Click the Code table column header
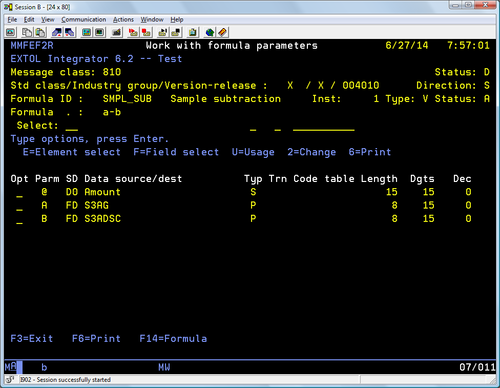This screenshot has height=388, width=500. (324, 179)
